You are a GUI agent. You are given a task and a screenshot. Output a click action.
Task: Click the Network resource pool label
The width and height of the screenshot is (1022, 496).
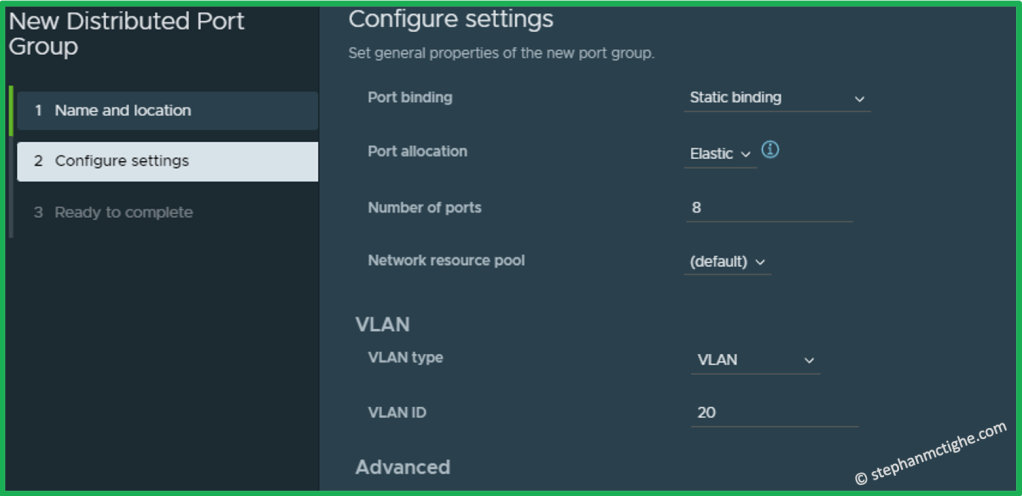click(x=446, y=261)
